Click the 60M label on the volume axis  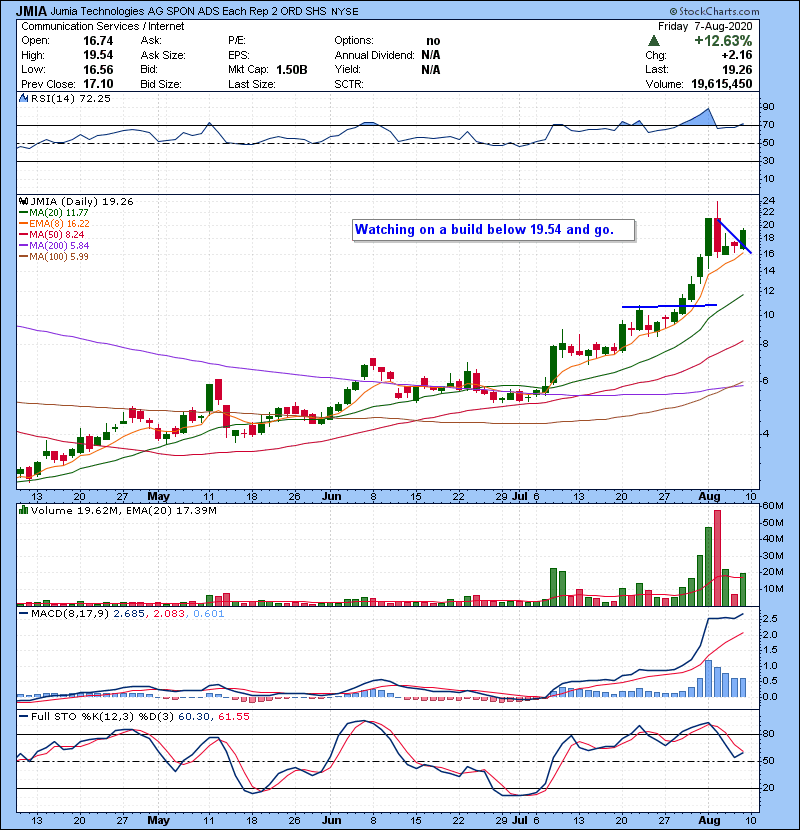(x=773, y=506)
